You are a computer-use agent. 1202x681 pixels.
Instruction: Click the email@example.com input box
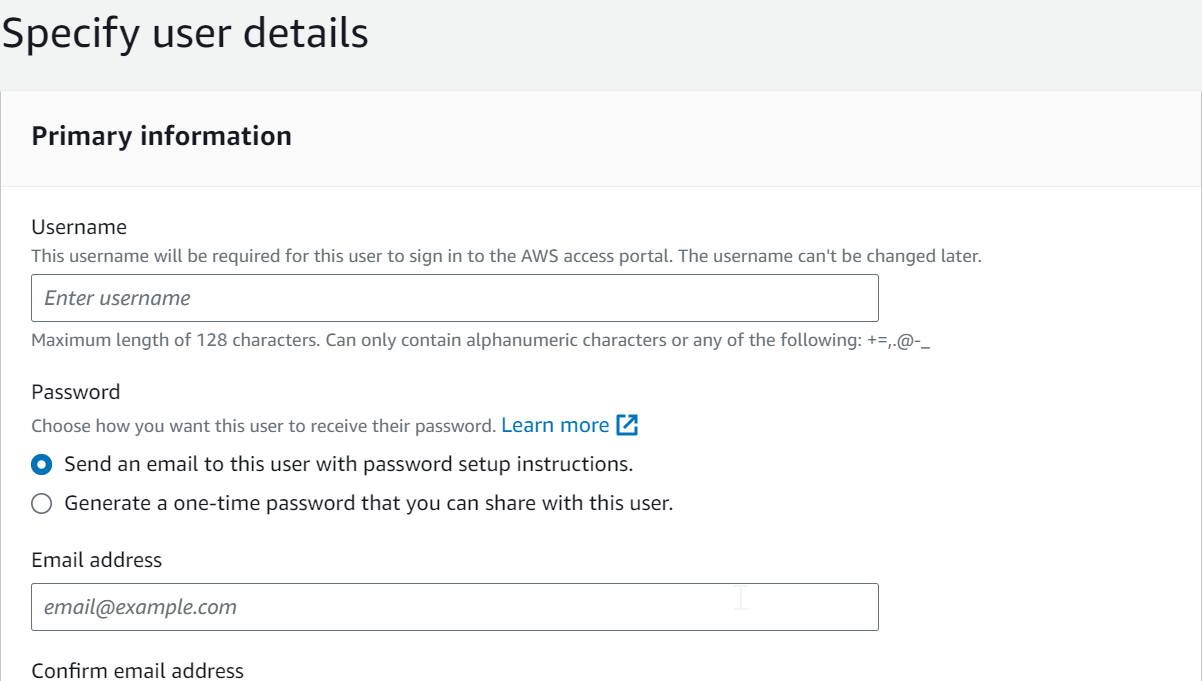(455, 607)
